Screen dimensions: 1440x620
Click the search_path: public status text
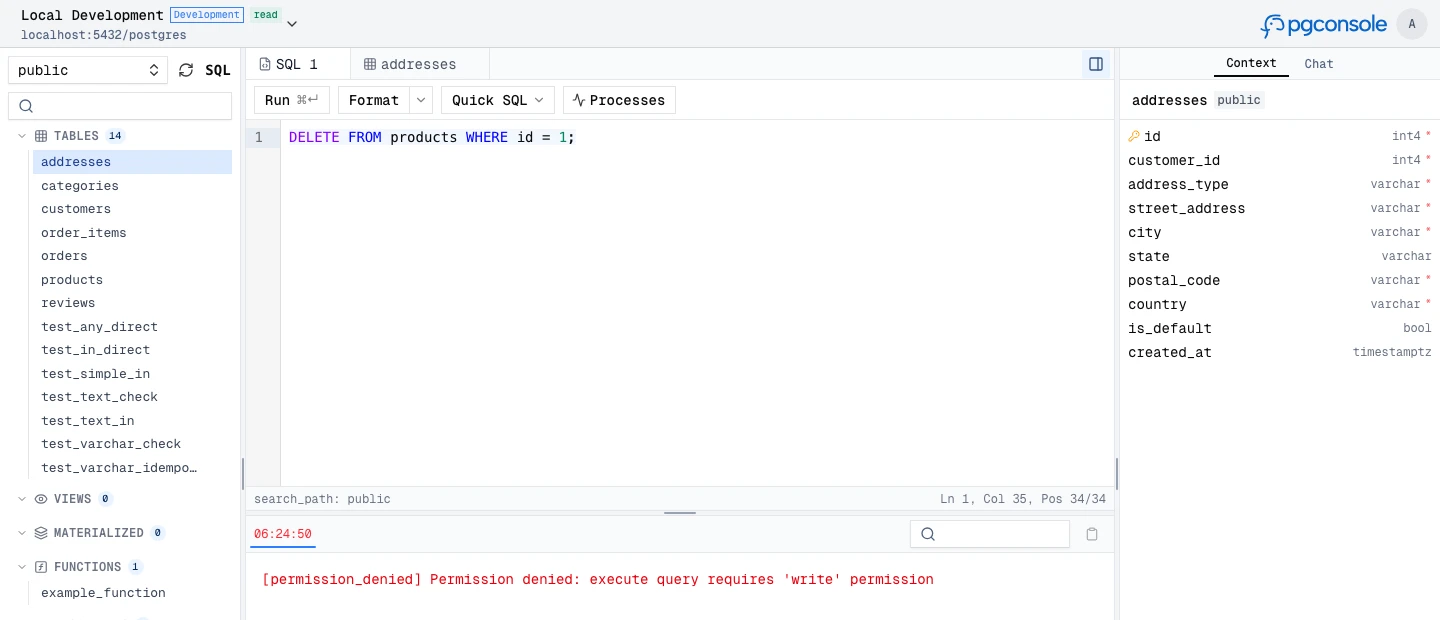[322, 499]
